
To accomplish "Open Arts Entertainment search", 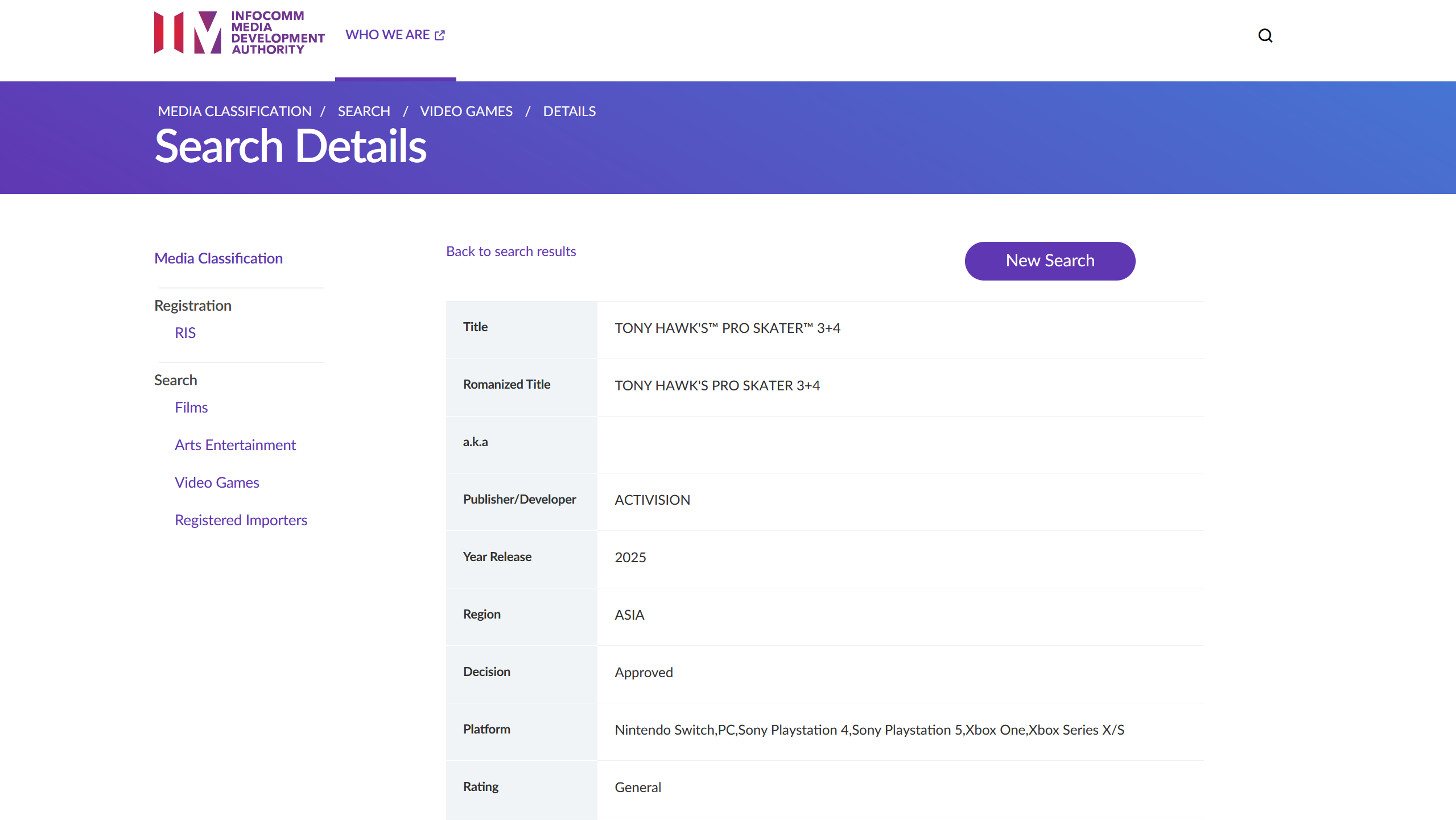I will 235,445.
